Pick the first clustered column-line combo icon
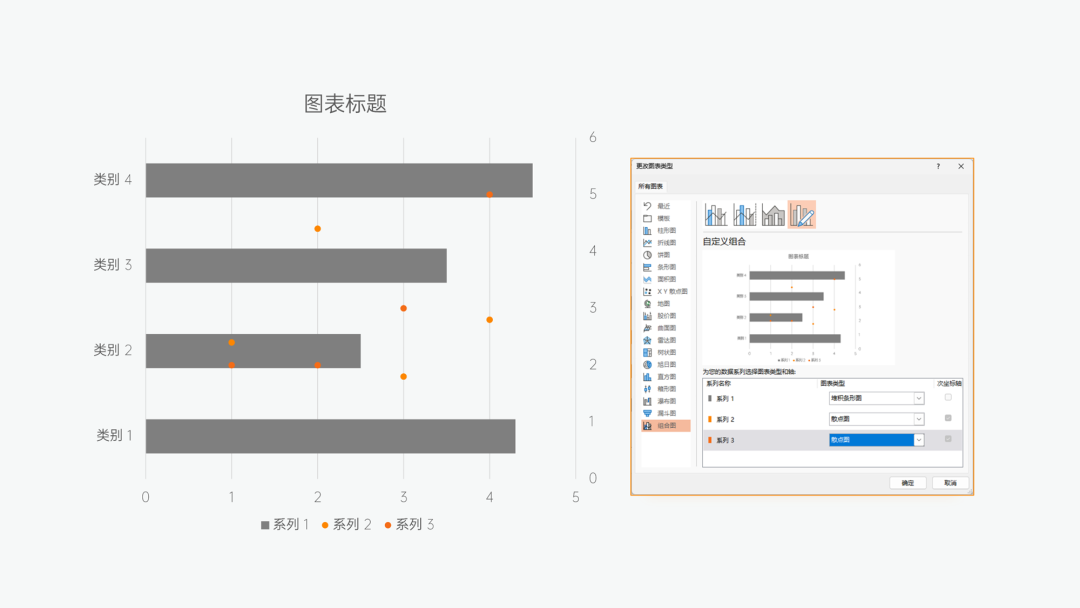This screenshot has height=608, width=1080. [x=716, y=215]
